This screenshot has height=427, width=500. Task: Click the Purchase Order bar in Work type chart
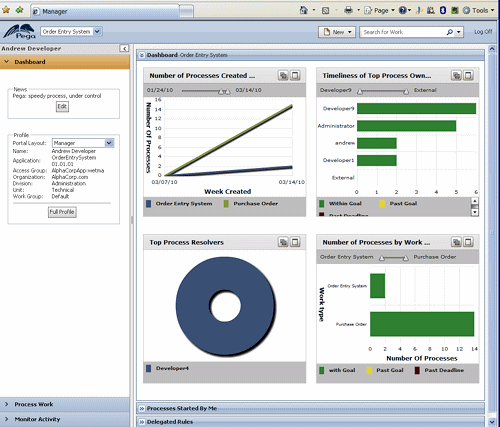pos(422,324)
